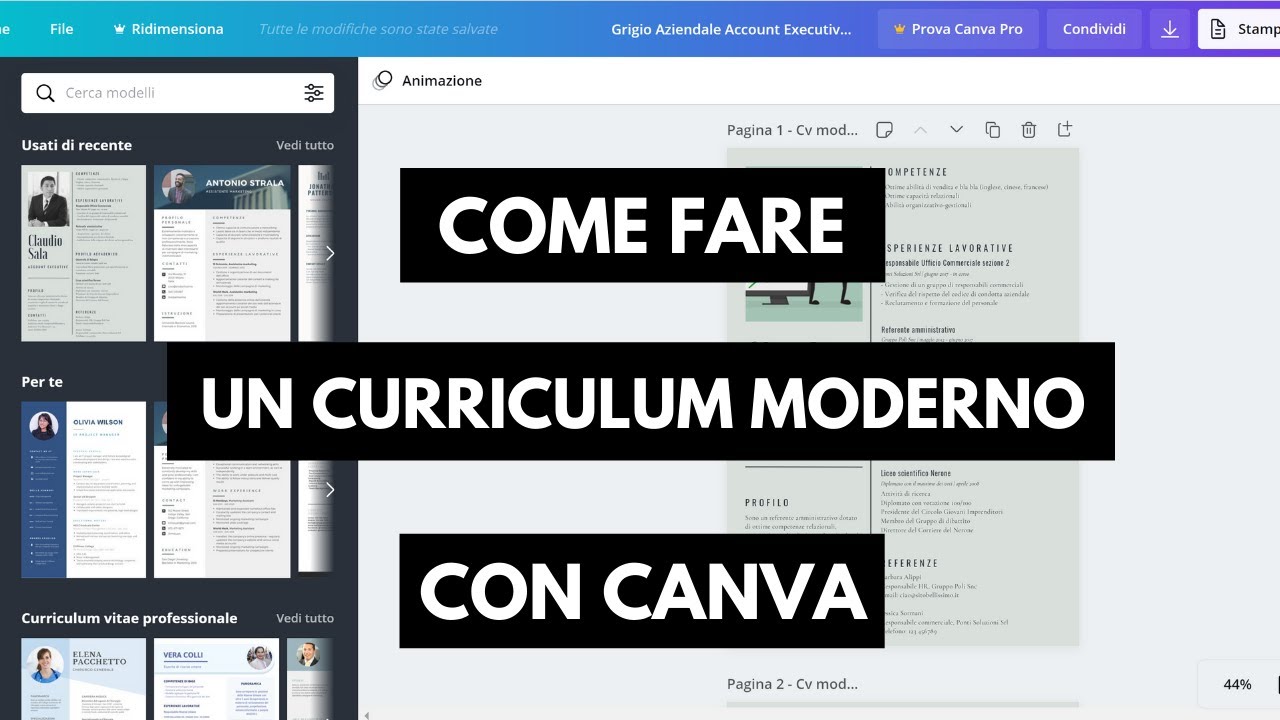Click the Cerca modelli search field
1280x720 pixels.
pyautogui.click(x=178, y=93)
